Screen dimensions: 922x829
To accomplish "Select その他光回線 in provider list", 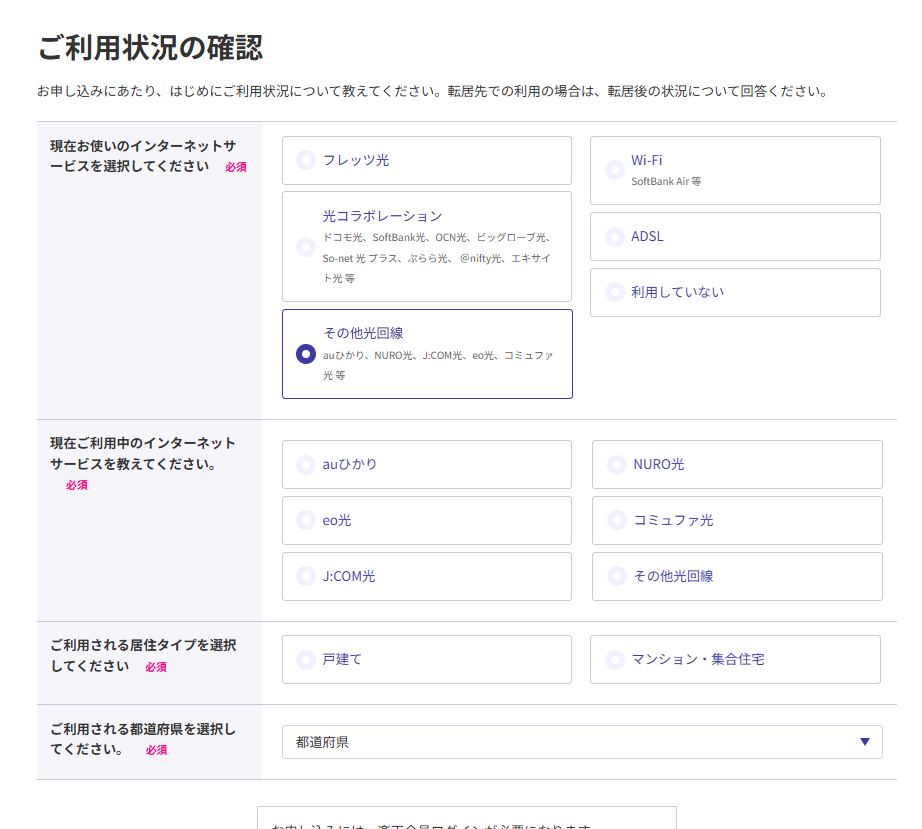I will [x=737, y=576].
